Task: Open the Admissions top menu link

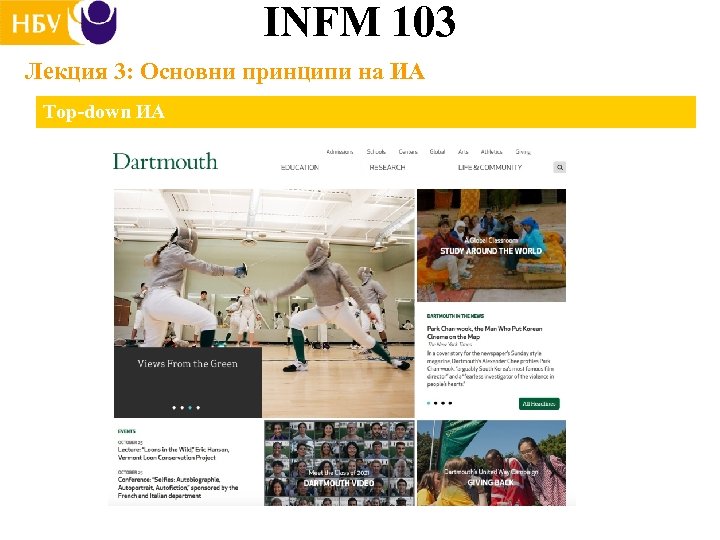Action: [340, 152]
